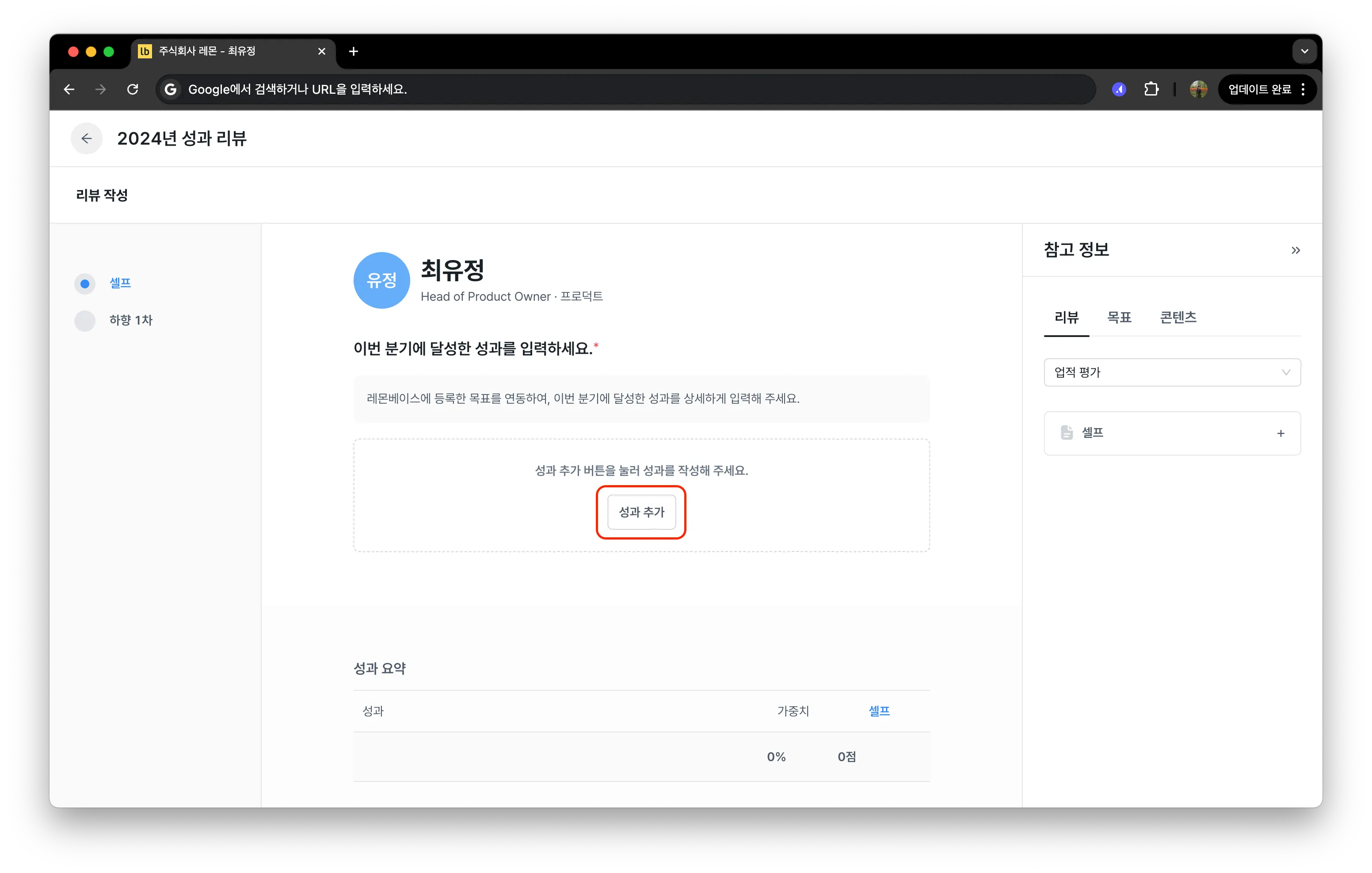Click the 가중치 column header
This screenshot has height=873, width=1372.
coord(793,711)
